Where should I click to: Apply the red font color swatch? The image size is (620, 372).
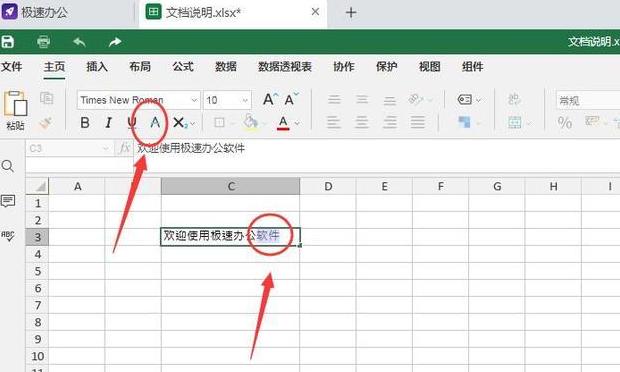point(283,123)
